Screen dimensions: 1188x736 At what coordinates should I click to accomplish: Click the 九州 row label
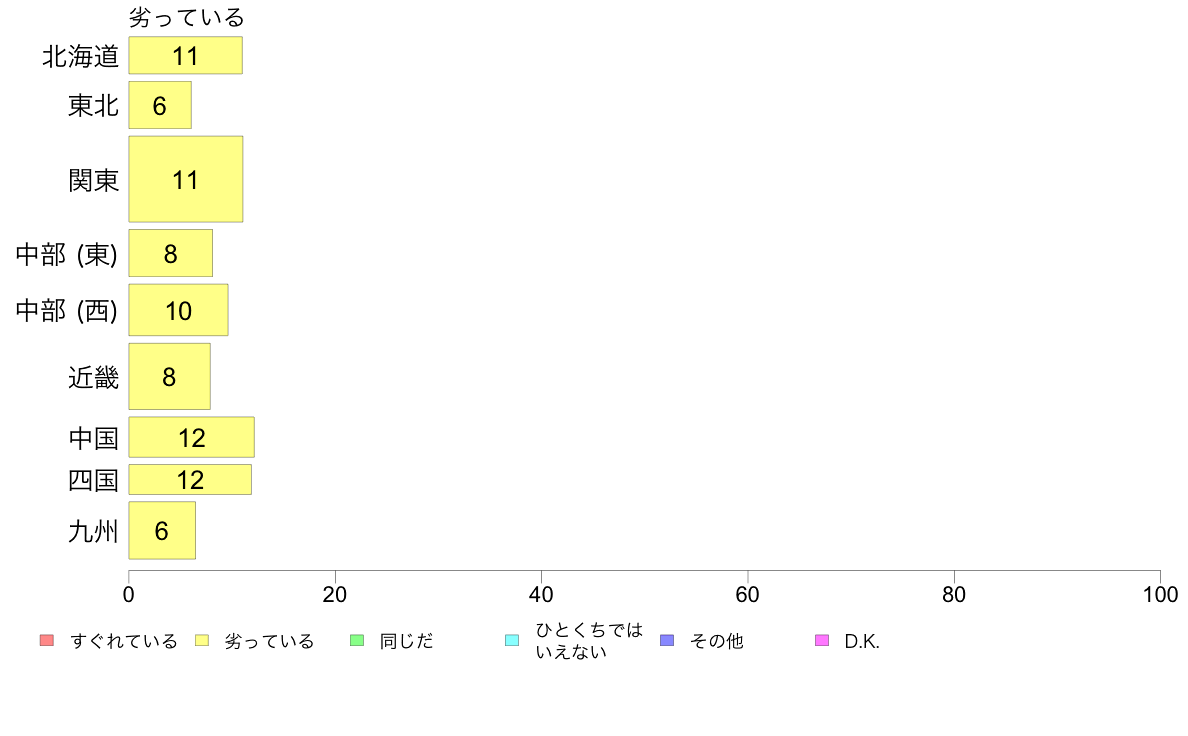[93, 531]
